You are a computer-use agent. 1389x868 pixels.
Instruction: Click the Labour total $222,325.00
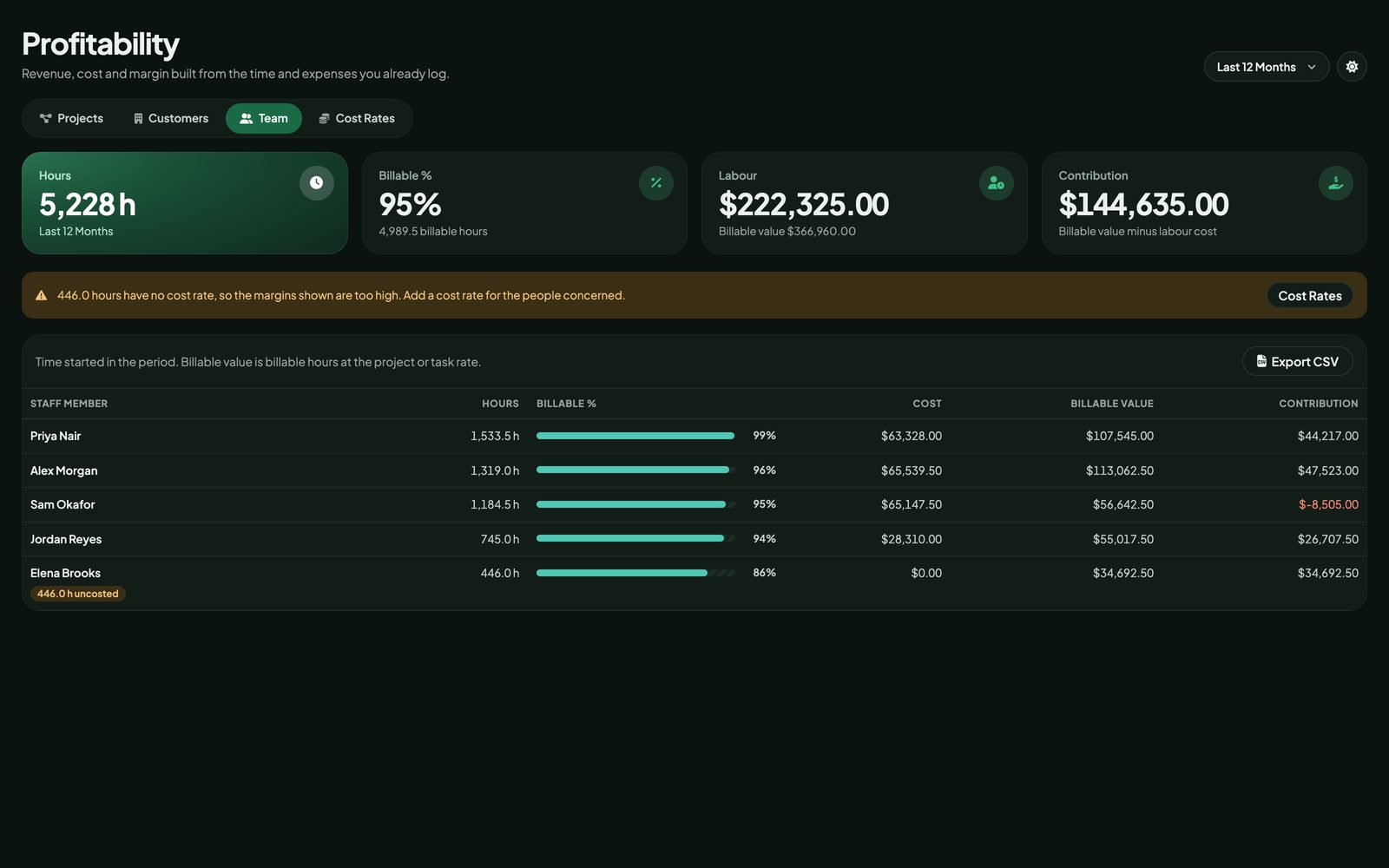click(804, 205)
